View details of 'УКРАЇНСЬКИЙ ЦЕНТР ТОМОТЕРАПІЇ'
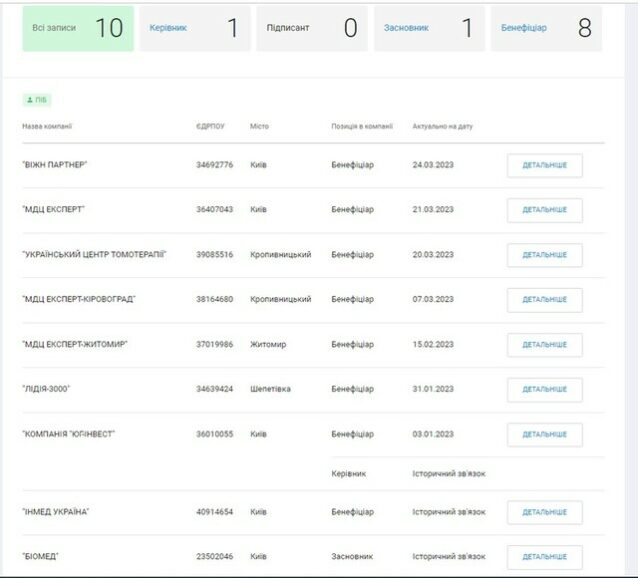638x578 pixels. tap(544, 255)
